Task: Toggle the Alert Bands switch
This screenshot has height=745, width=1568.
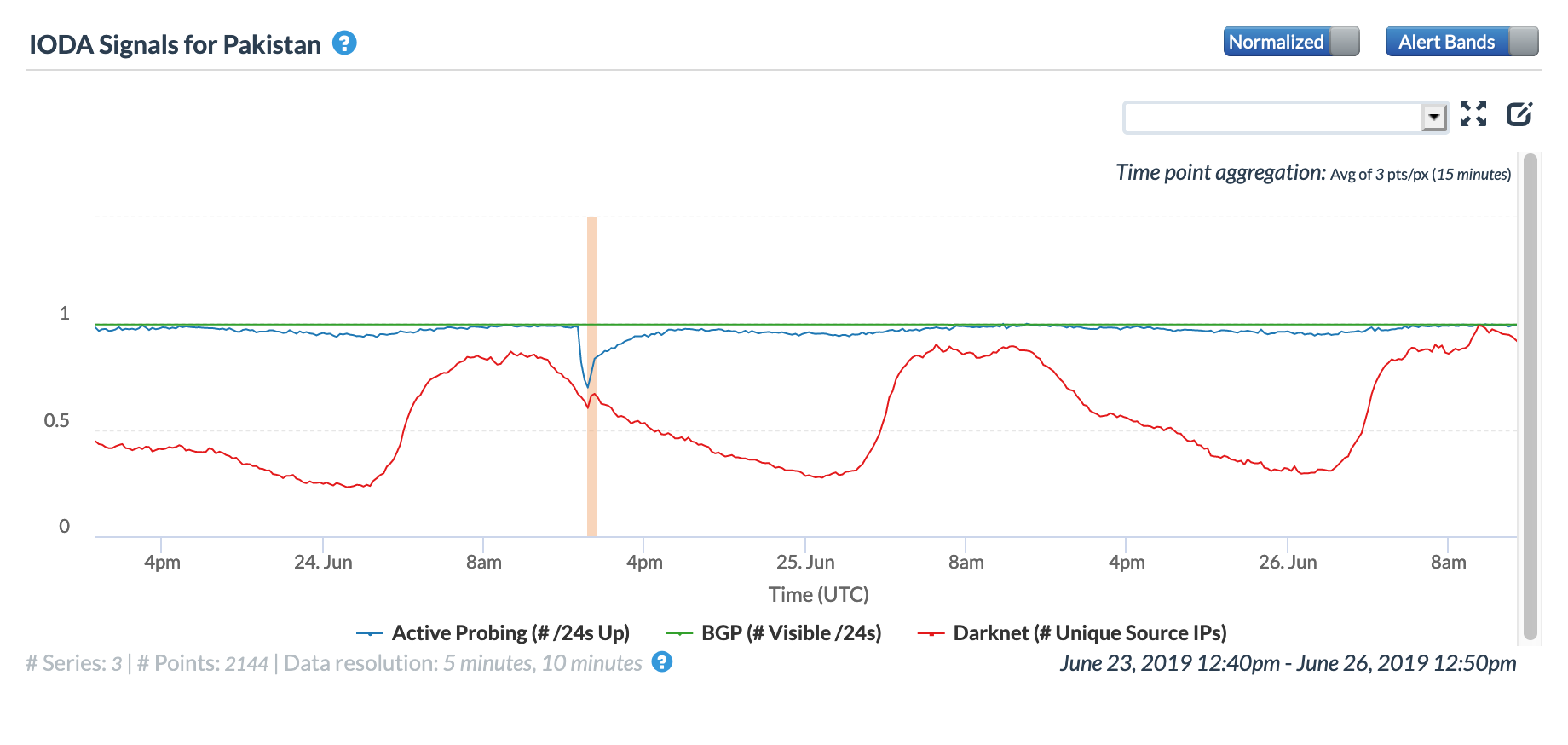Action: pyautogui.click(x=1461, y=41)
